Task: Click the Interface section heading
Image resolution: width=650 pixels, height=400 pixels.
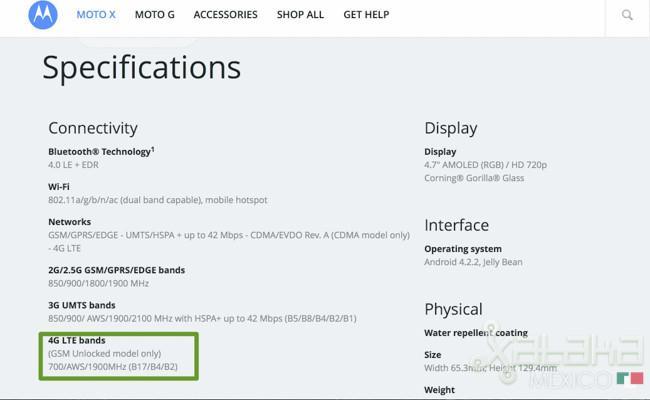Action: [456, 225]
